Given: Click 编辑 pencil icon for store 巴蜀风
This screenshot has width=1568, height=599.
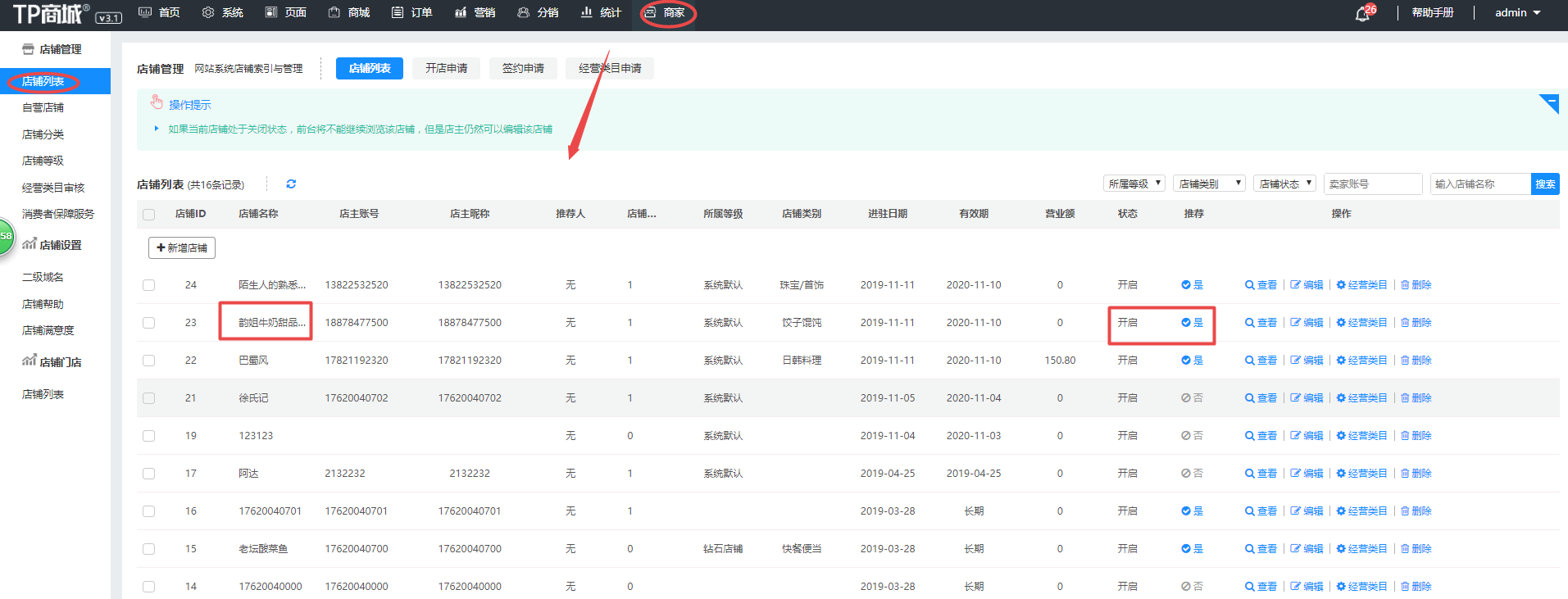Looking at the screenshot, I should (1296, 361).
